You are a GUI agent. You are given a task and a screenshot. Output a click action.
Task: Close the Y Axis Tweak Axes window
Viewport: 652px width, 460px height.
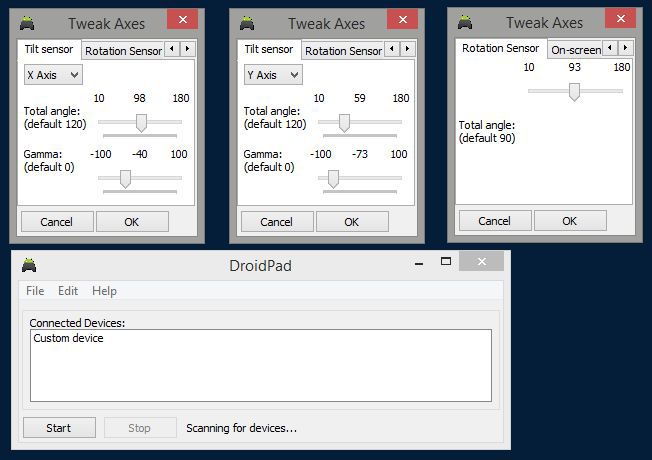coord(403,19)
